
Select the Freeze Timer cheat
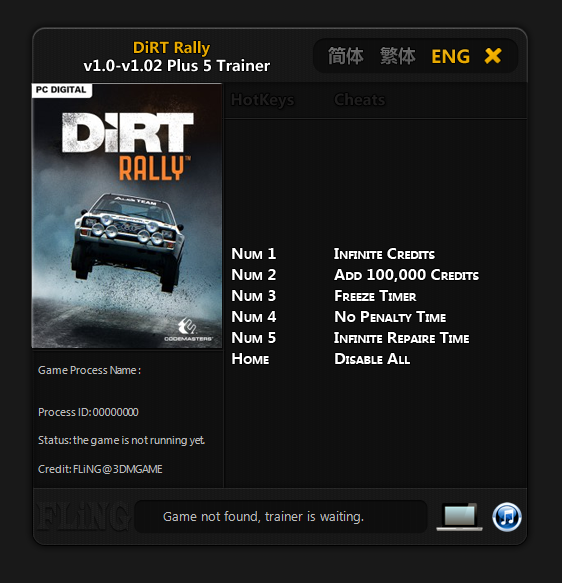pos(375,296)
